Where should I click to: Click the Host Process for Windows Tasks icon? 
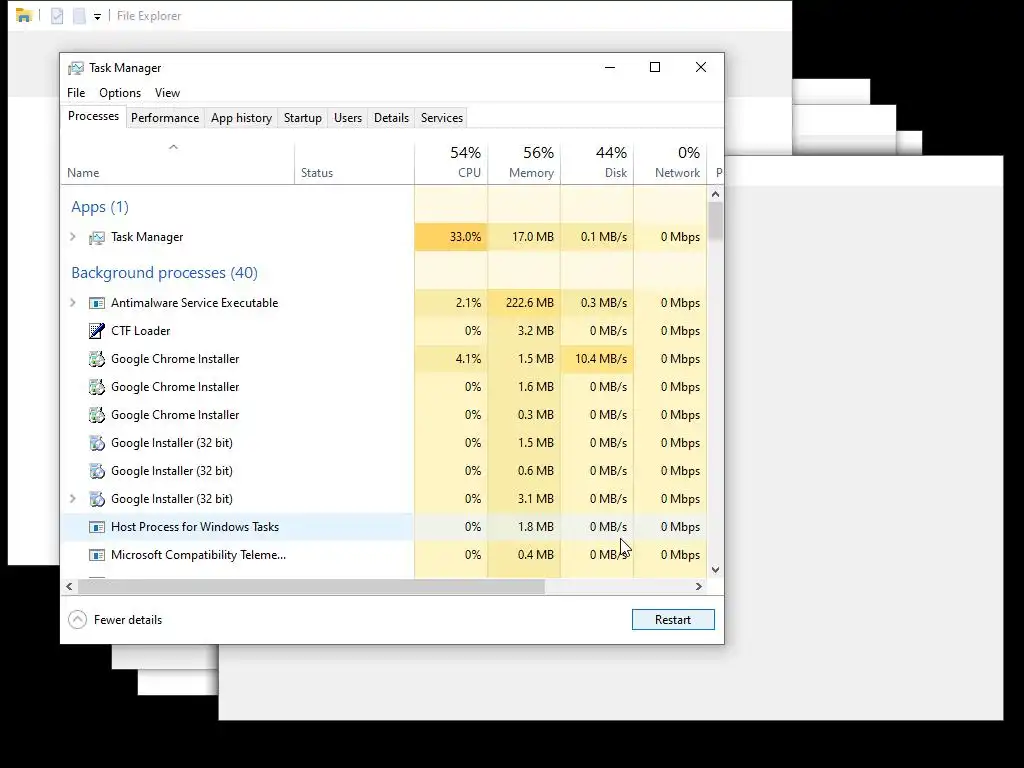(x=97, y=527)
